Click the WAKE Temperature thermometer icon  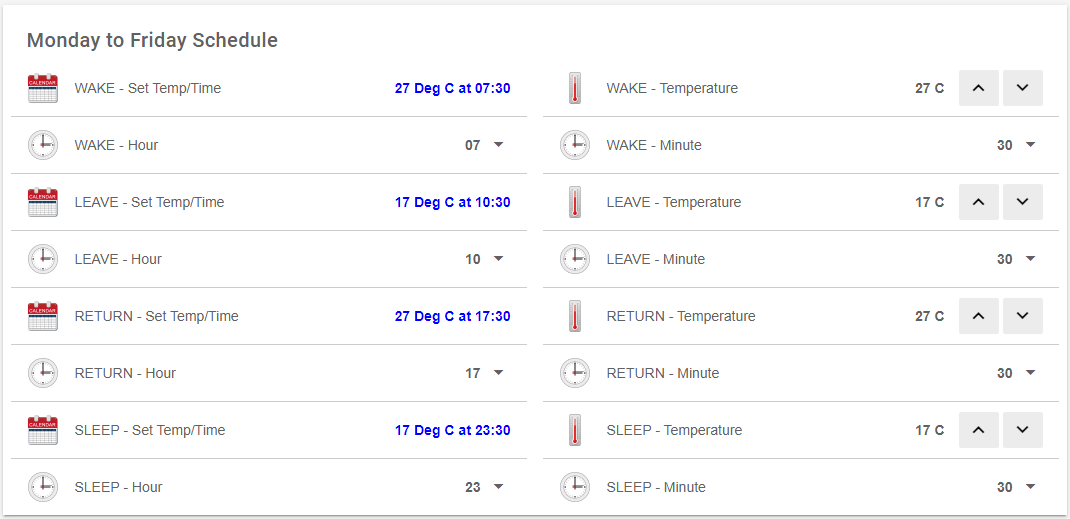coord(574,88)
